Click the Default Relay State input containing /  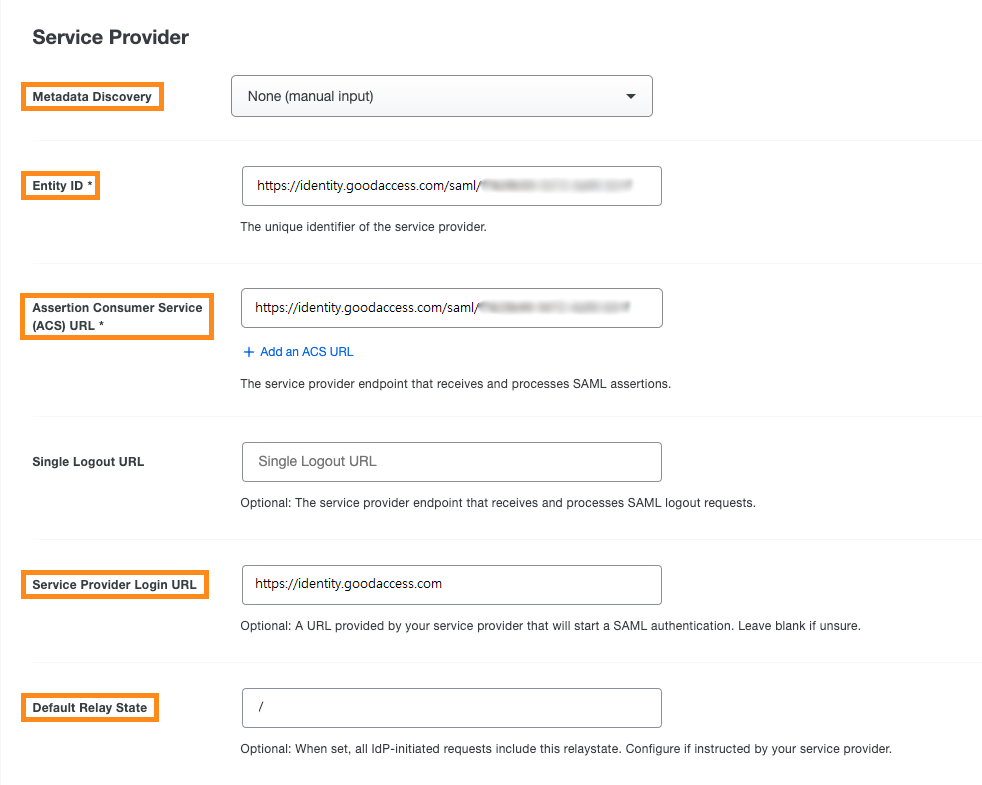(x=450, y=707)
